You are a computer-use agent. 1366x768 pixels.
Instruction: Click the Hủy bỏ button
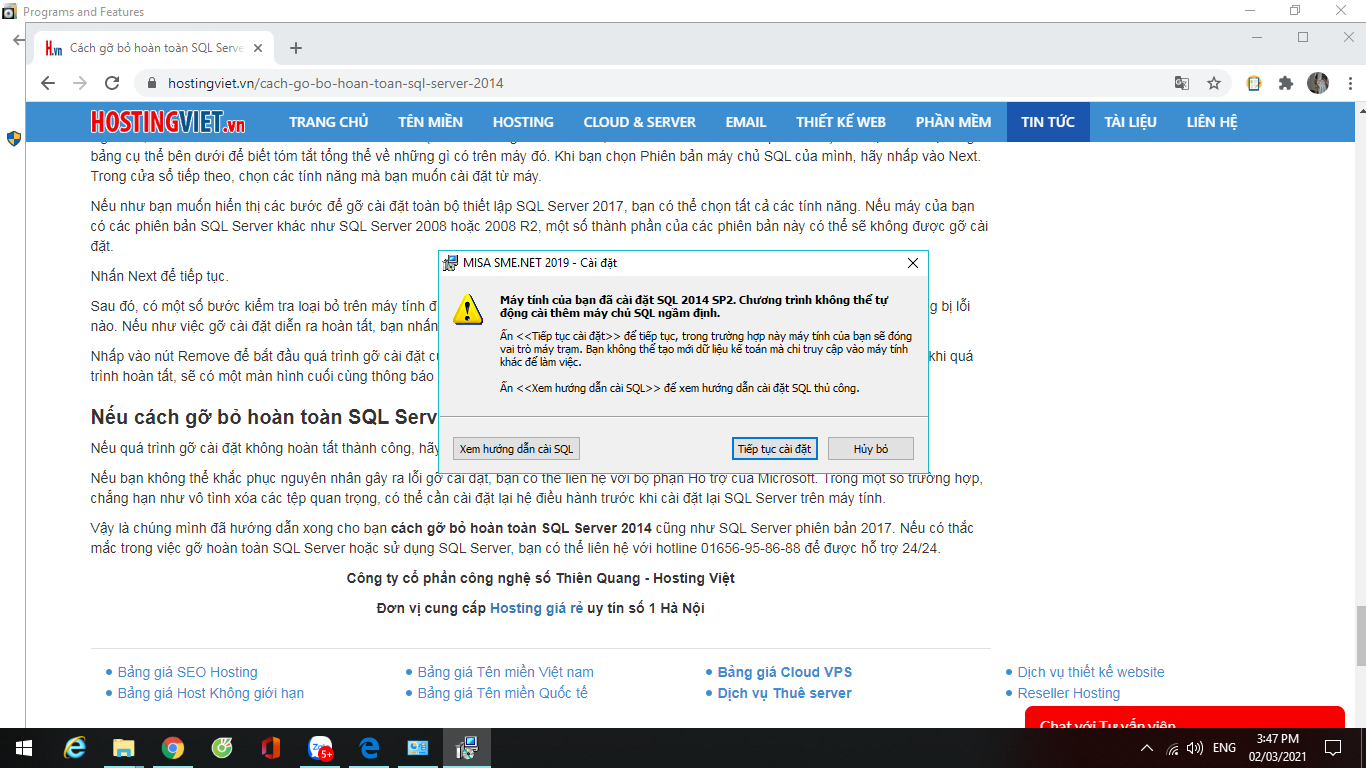(871, 449)
